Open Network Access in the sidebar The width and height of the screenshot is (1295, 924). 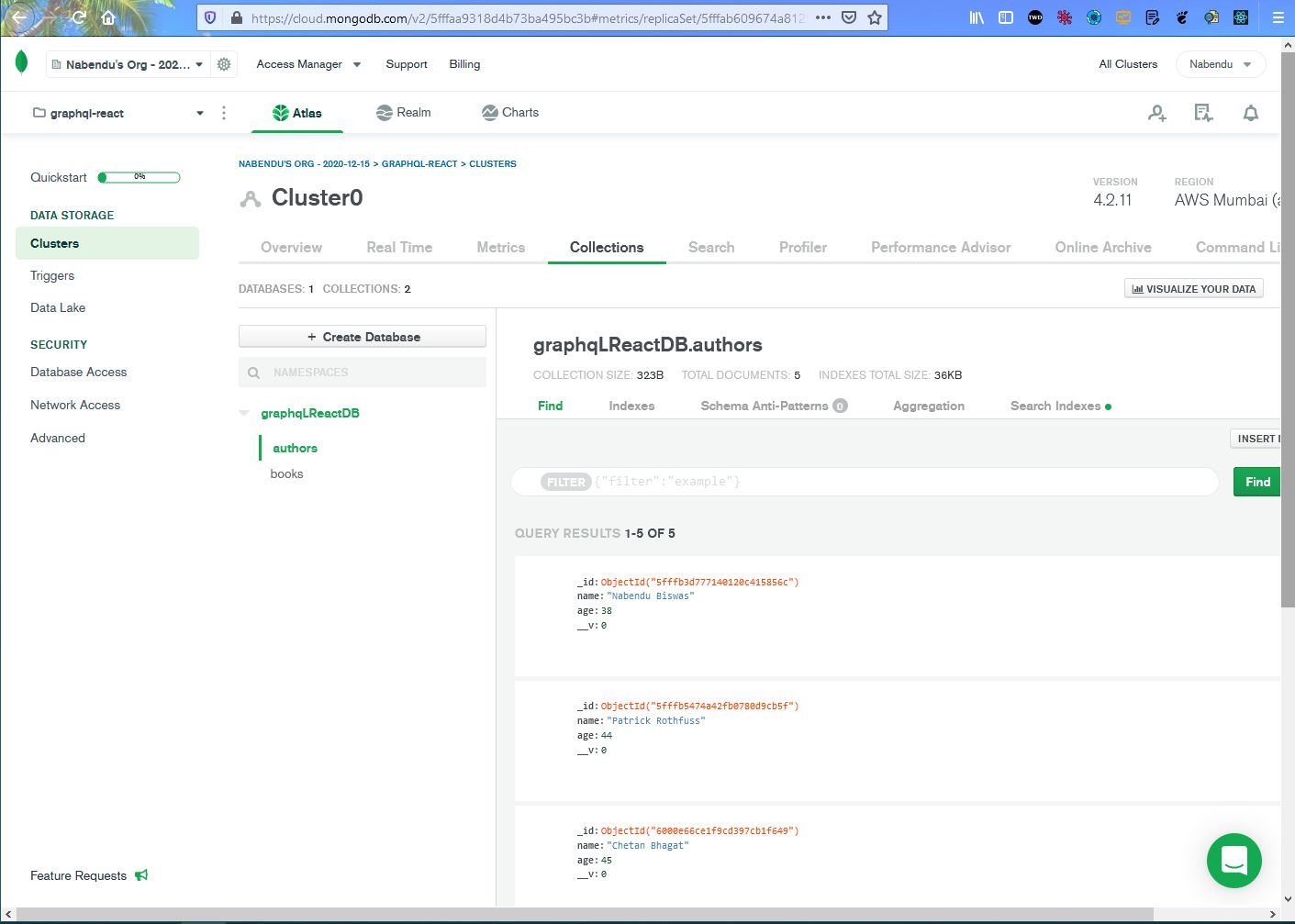tap(75, 405)
